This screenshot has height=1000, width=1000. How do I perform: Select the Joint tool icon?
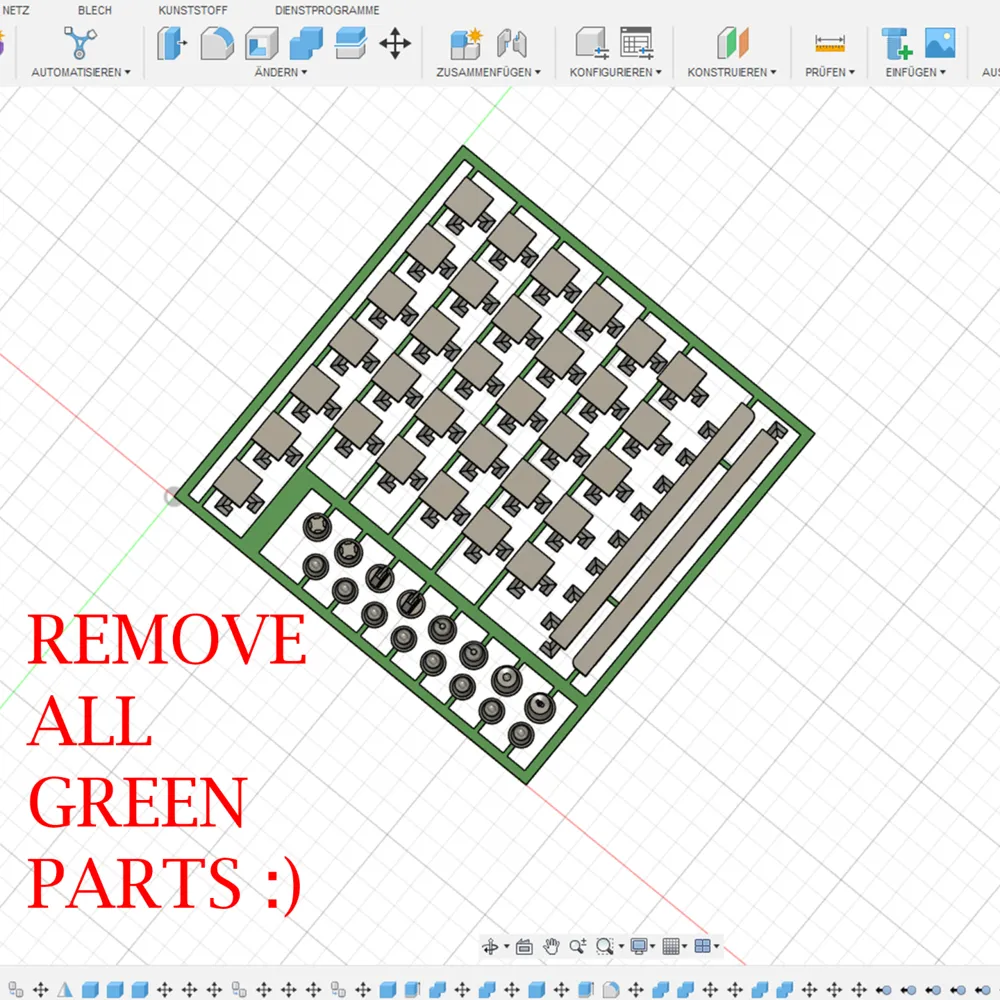pos(511,43)
